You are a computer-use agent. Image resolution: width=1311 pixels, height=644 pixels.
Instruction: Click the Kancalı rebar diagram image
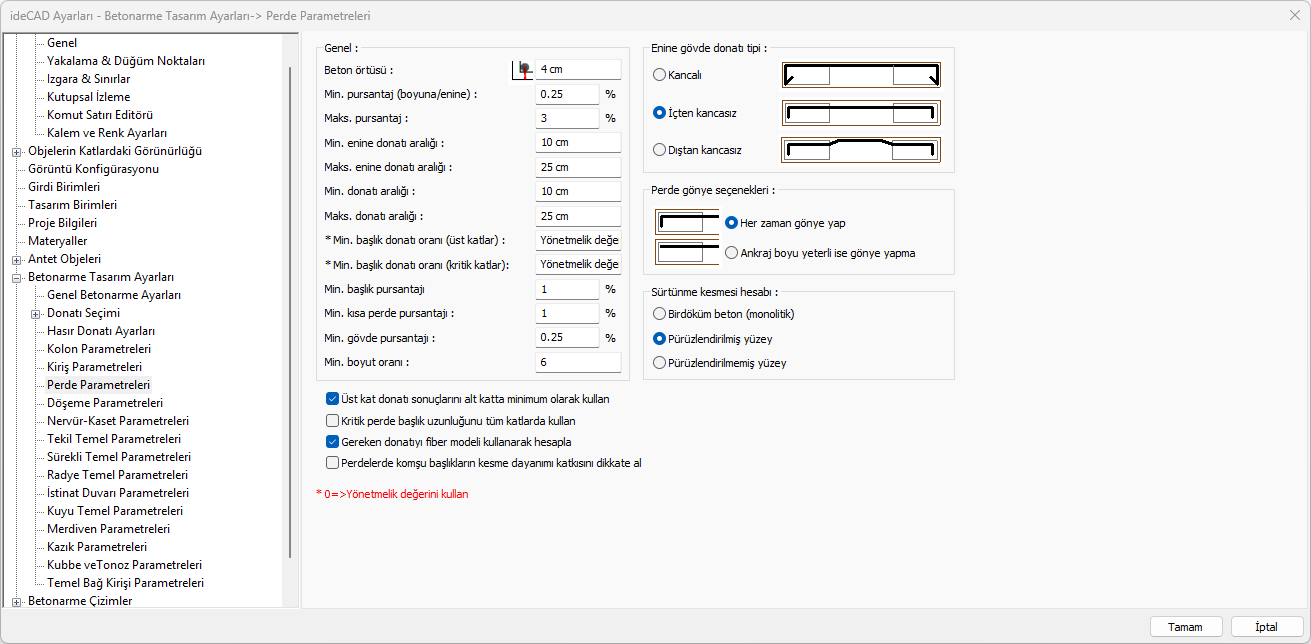(861, 75)
